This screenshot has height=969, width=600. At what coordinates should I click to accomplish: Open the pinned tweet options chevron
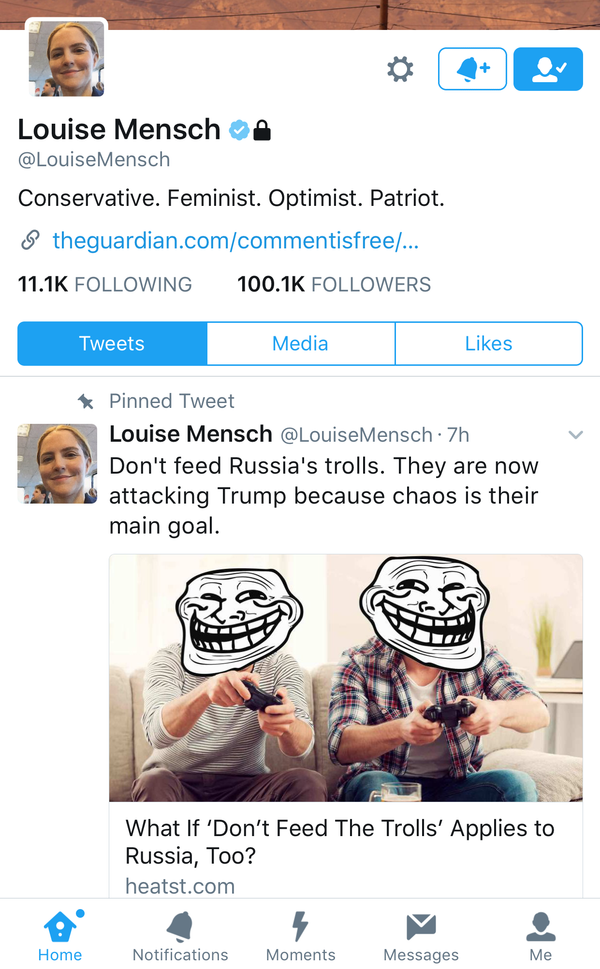575,435
